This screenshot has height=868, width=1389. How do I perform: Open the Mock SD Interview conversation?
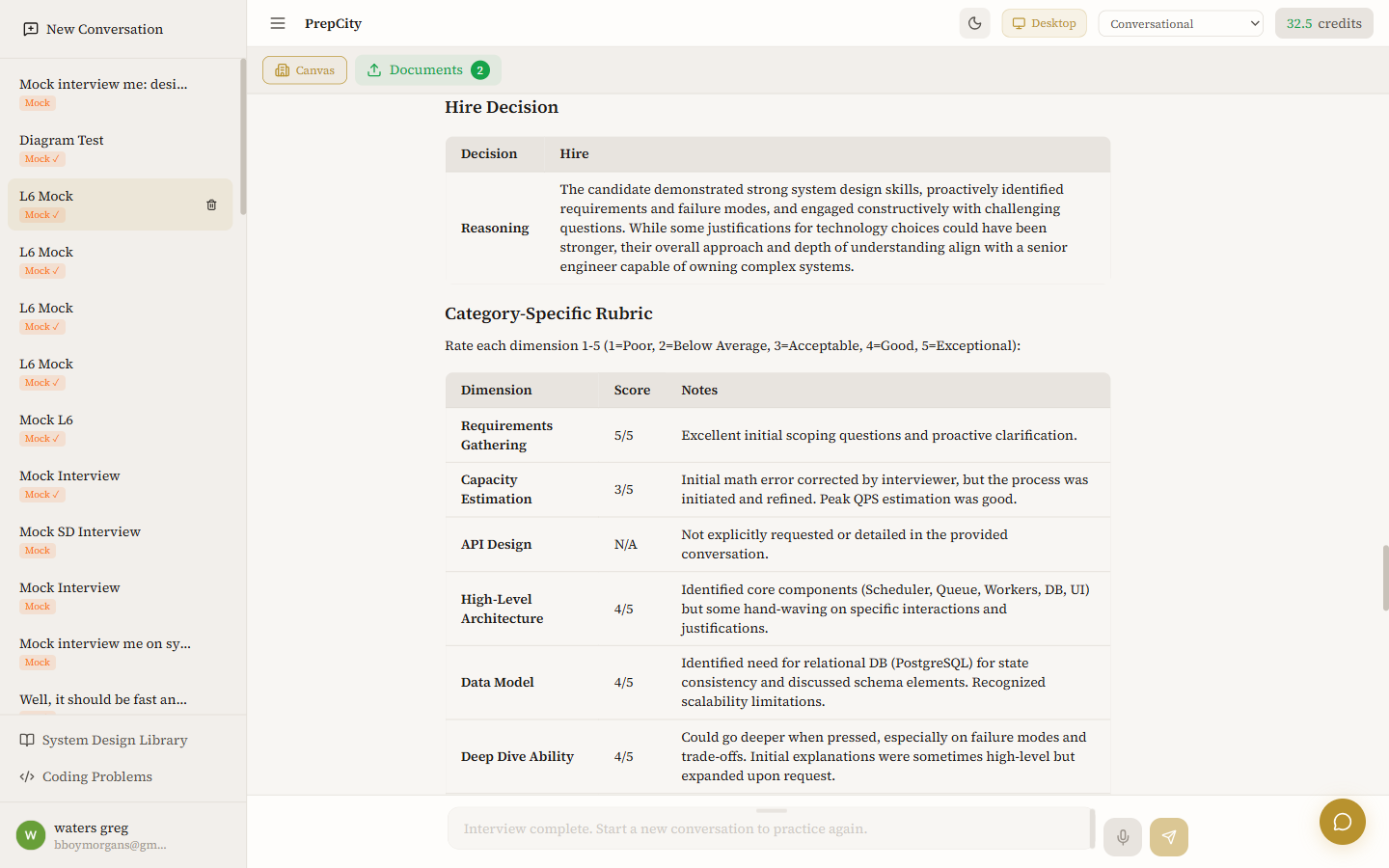(120, 540)
